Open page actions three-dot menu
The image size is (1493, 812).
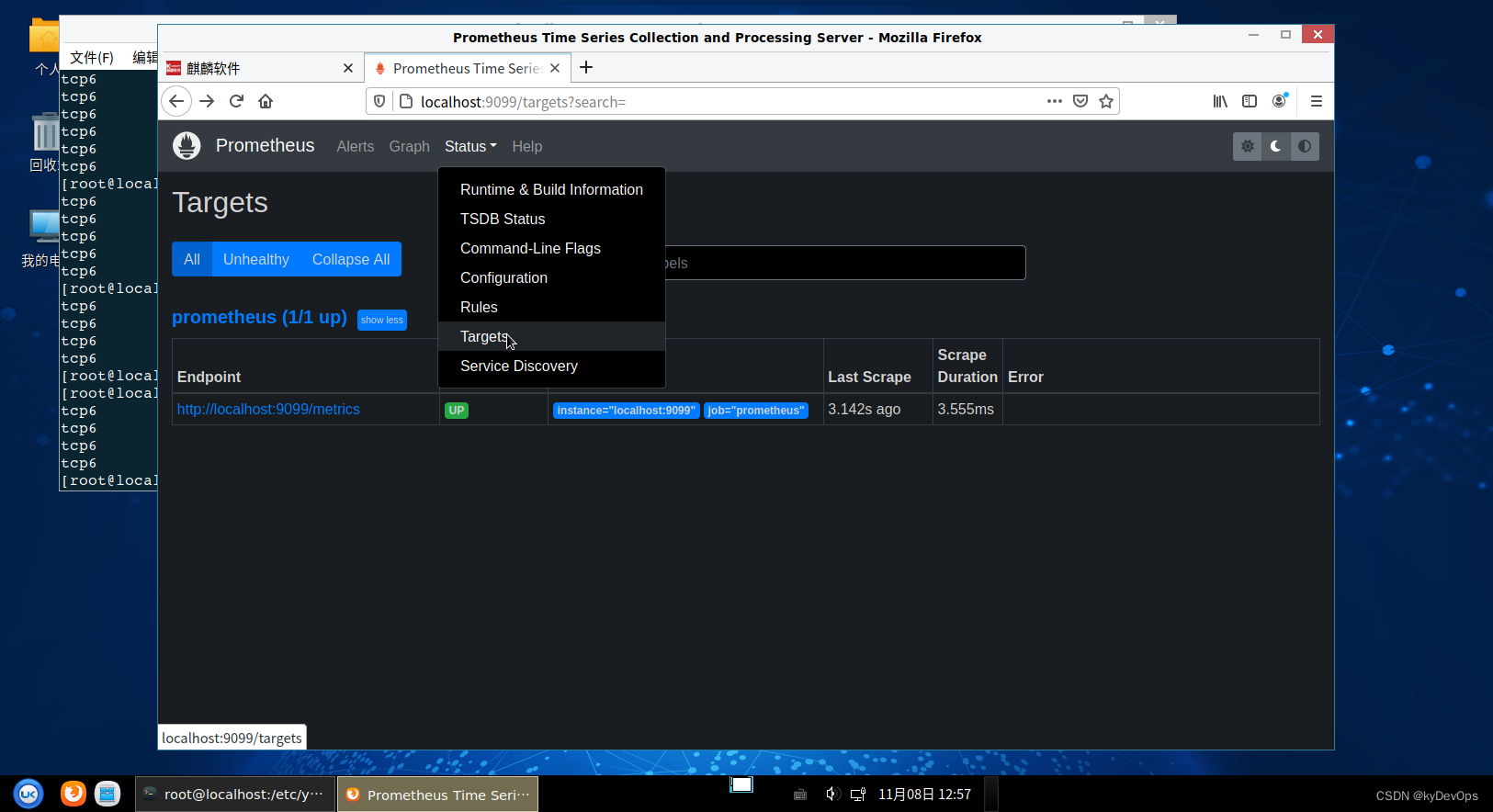(1055, 101)
